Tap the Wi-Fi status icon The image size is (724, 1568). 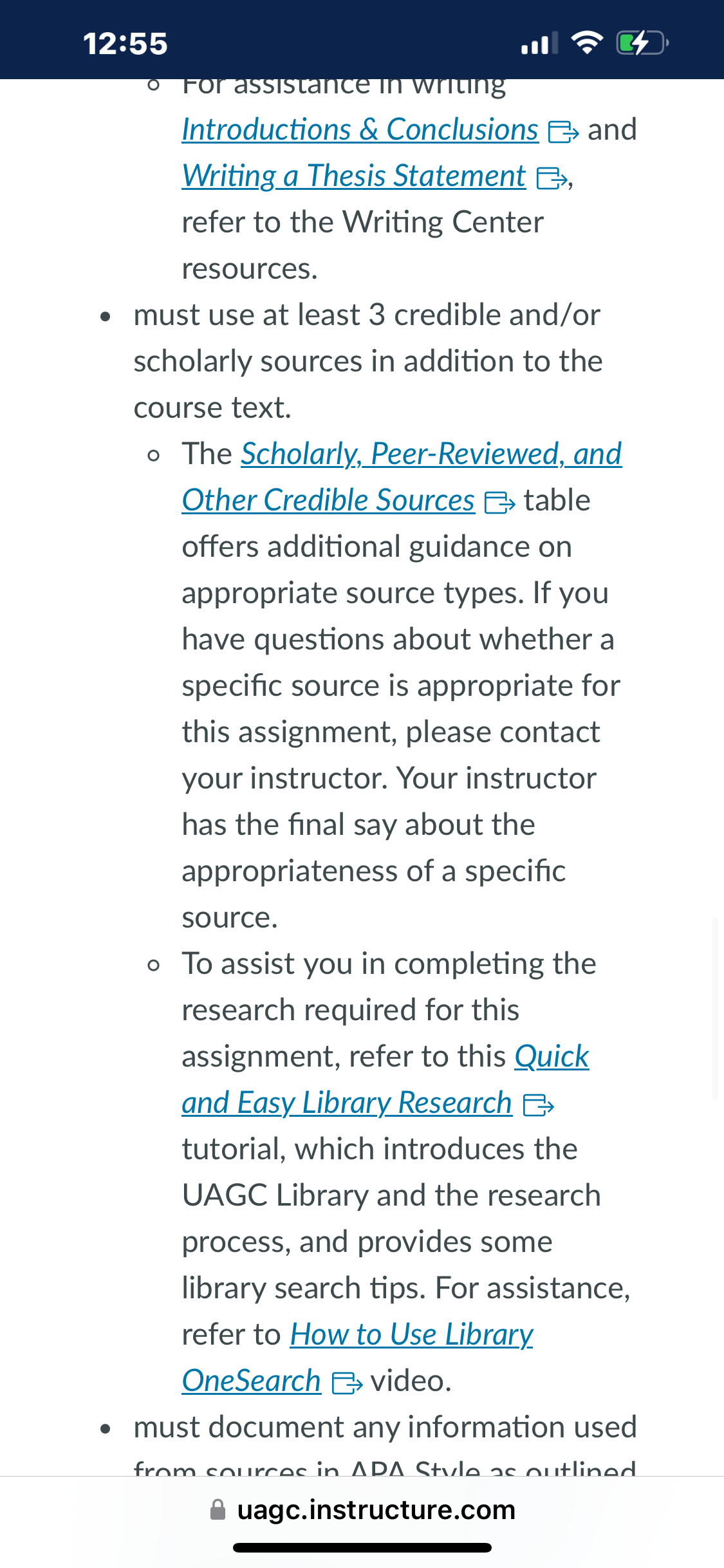coord(587,43)
